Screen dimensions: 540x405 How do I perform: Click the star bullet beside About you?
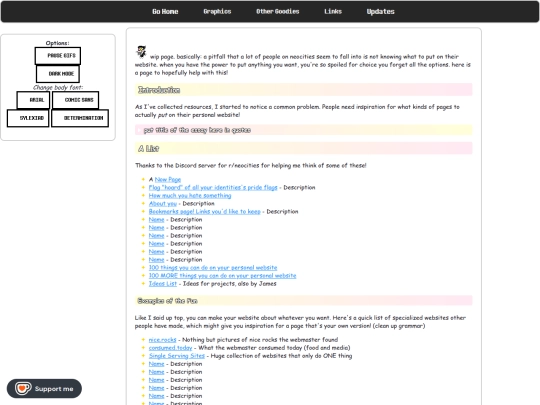[143, 203]
